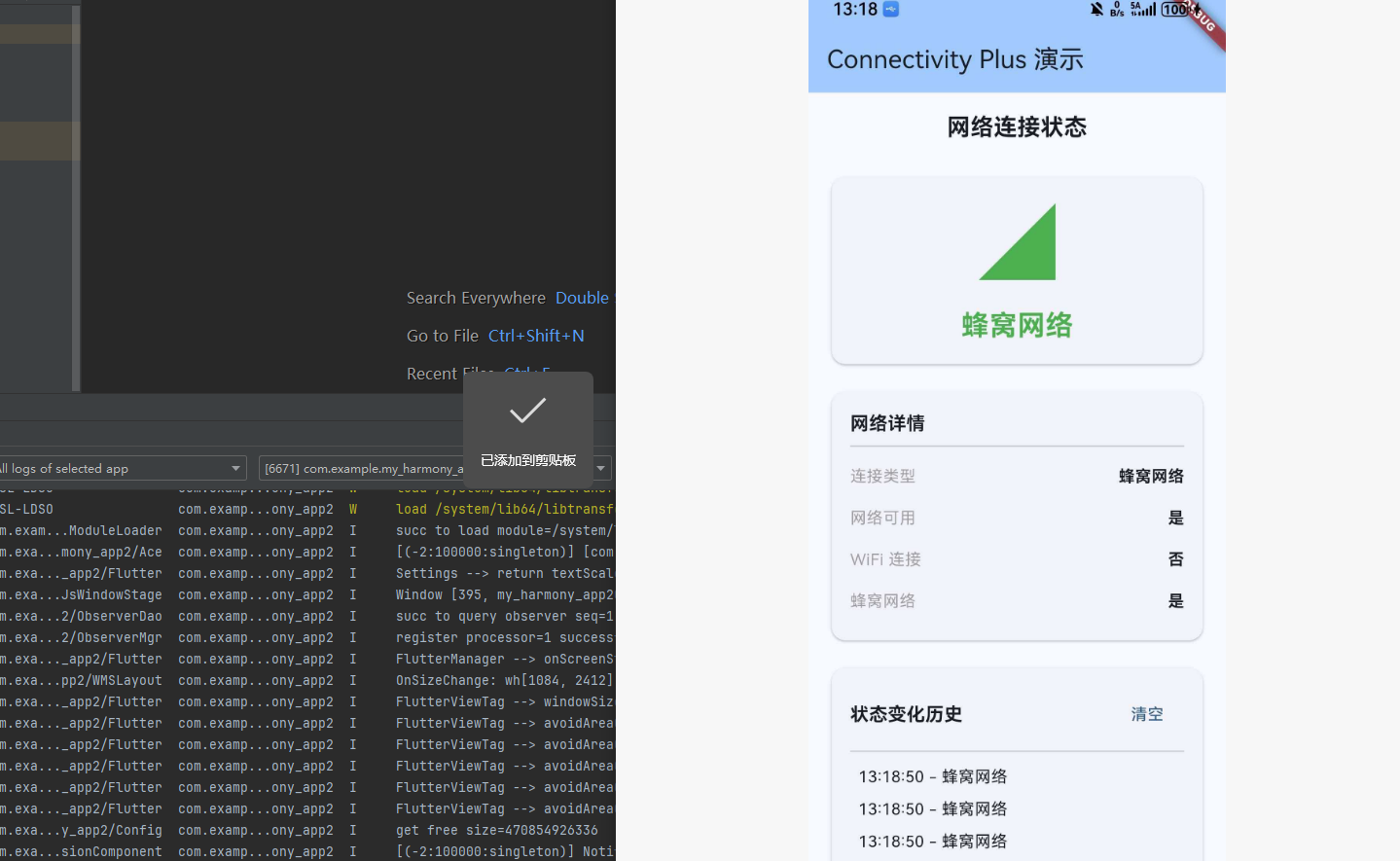Select the 'FlutterViewTag --> windowSiz' log line
Viewport: 1400px width, 861px height.
[505, 701]
